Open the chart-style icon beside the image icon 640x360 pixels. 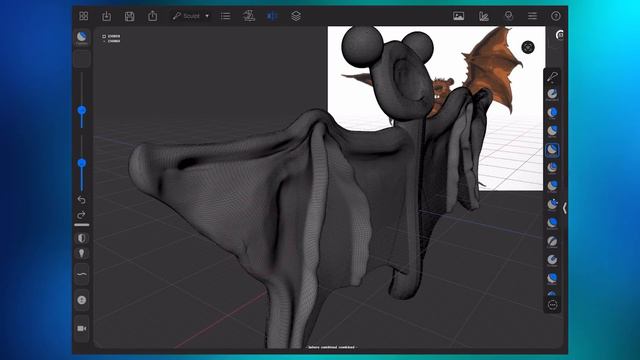point(484,16)
